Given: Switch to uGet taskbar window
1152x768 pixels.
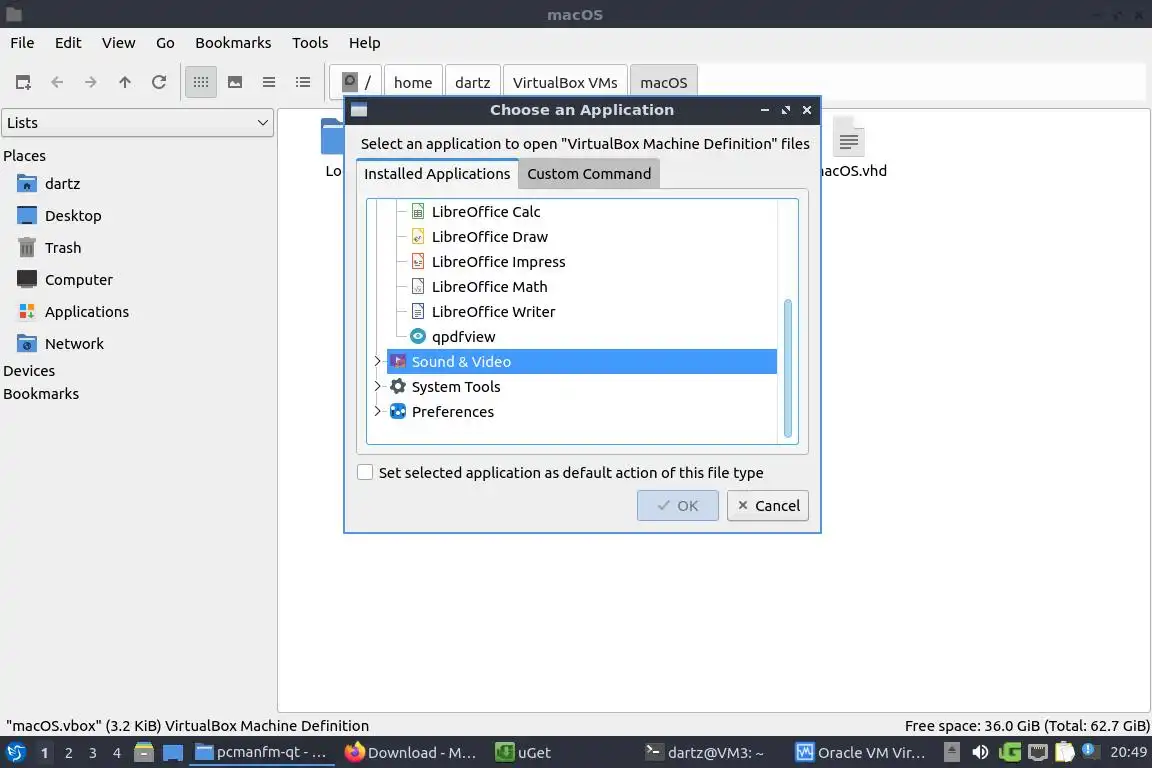Looking at the screenshot, I should (524, 753).
